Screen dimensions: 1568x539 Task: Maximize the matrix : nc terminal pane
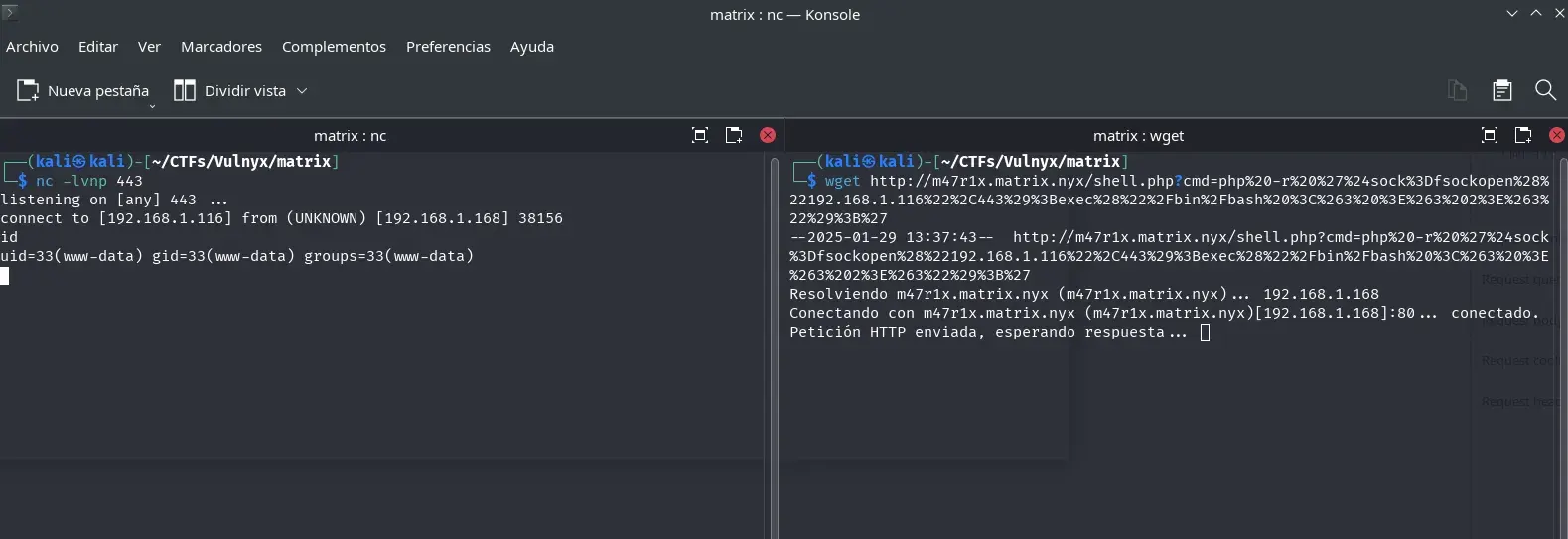click(x=700, y=135)
